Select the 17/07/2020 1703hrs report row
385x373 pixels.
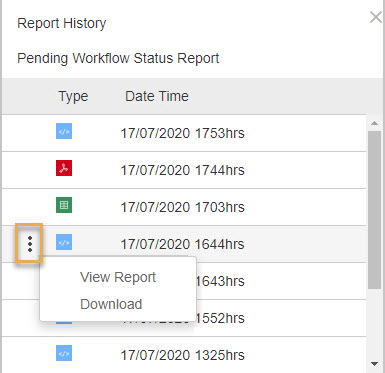(184, 207)
